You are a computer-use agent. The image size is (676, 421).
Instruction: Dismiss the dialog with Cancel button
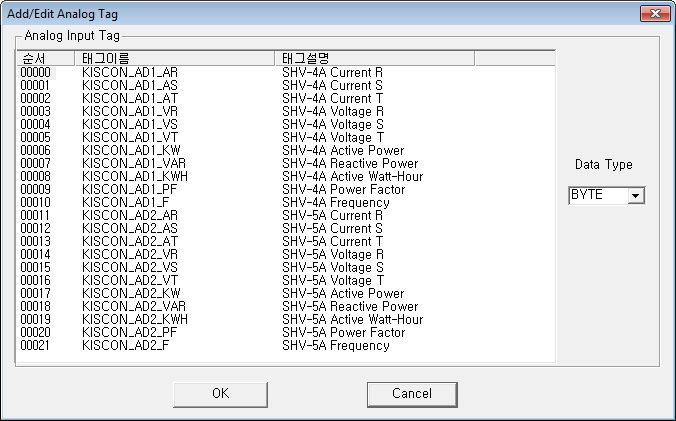click(x=412, y=394)
